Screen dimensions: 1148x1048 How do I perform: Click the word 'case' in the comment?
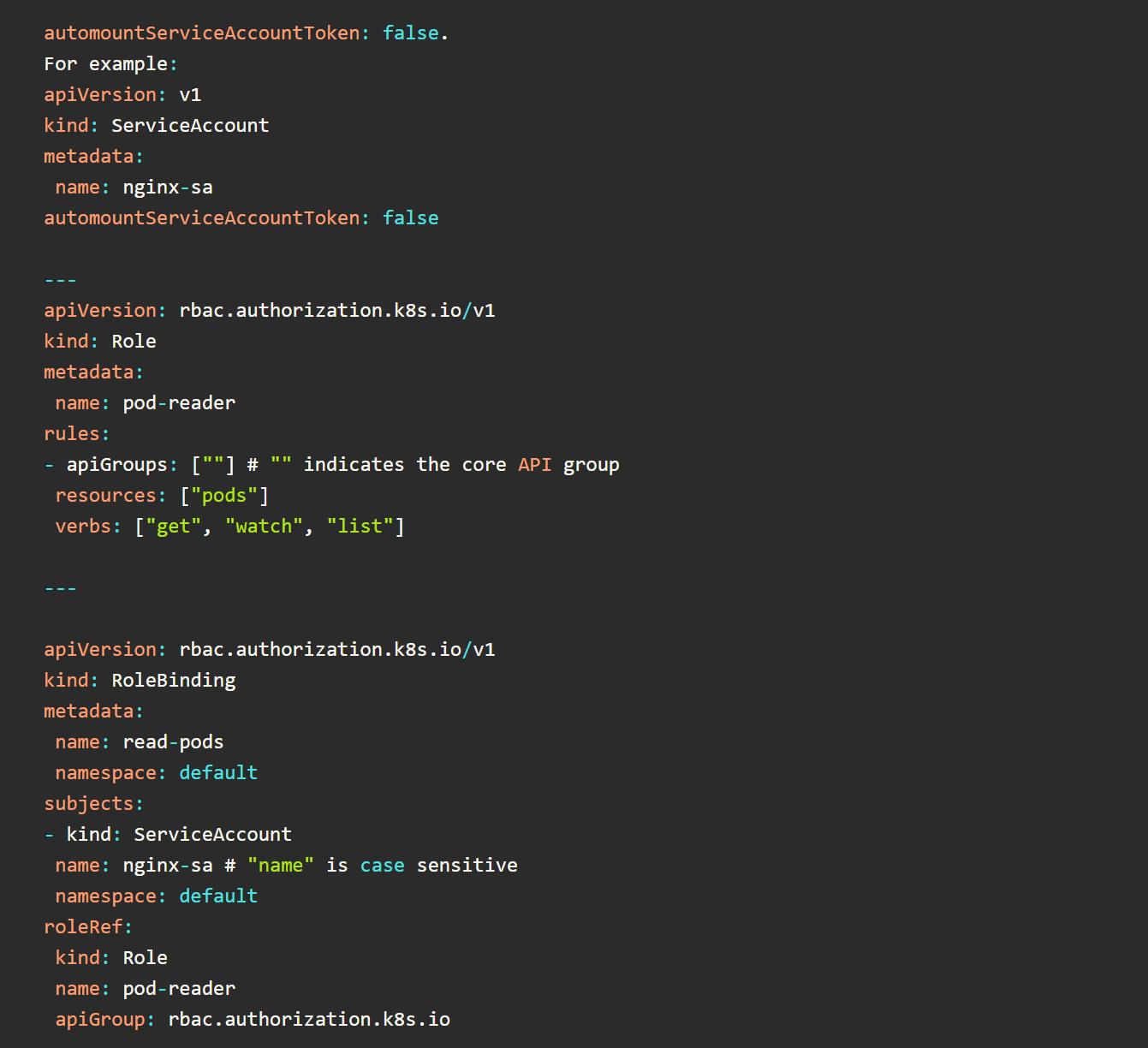point(382,866)
